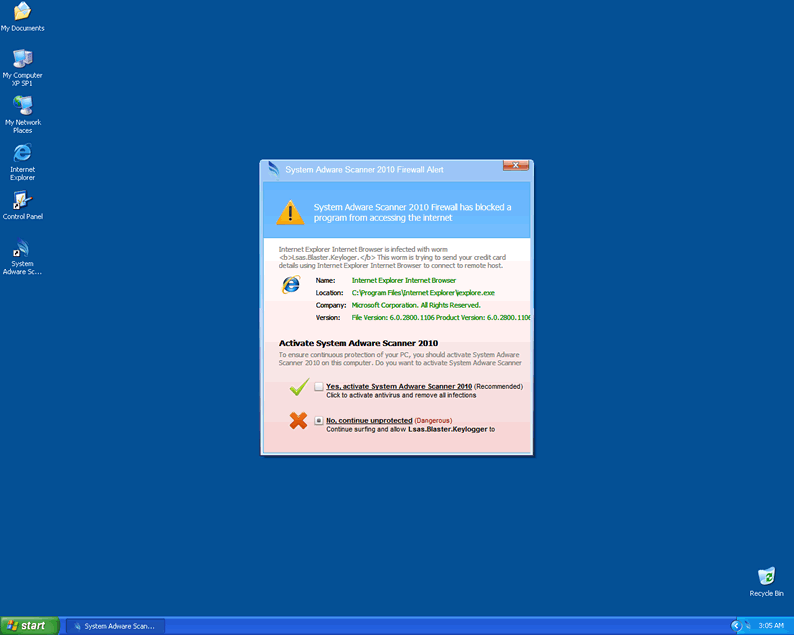Click 'Yes, activate System Adware Scanner 2010' link
794x635 pixels.
tap(398, 386)
